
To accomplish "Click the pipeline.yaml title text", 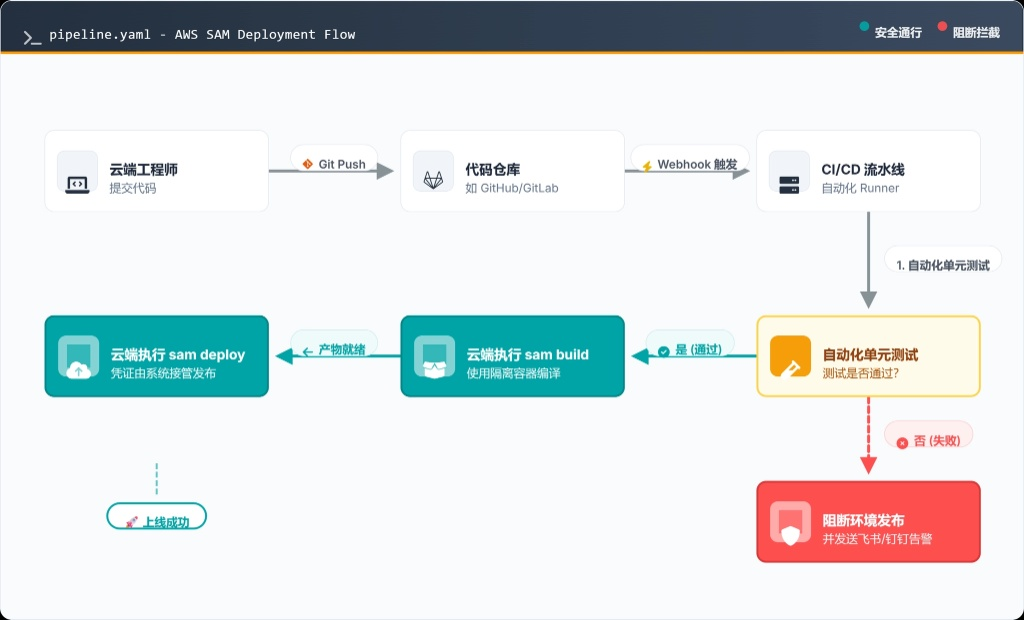I will pos(202,35).
